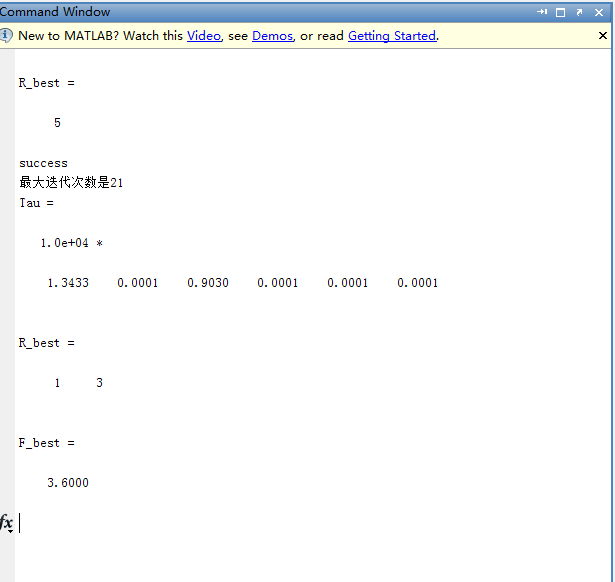
Task: Click the '最大迭代次数是21' output line
Action: click(71, 182)
